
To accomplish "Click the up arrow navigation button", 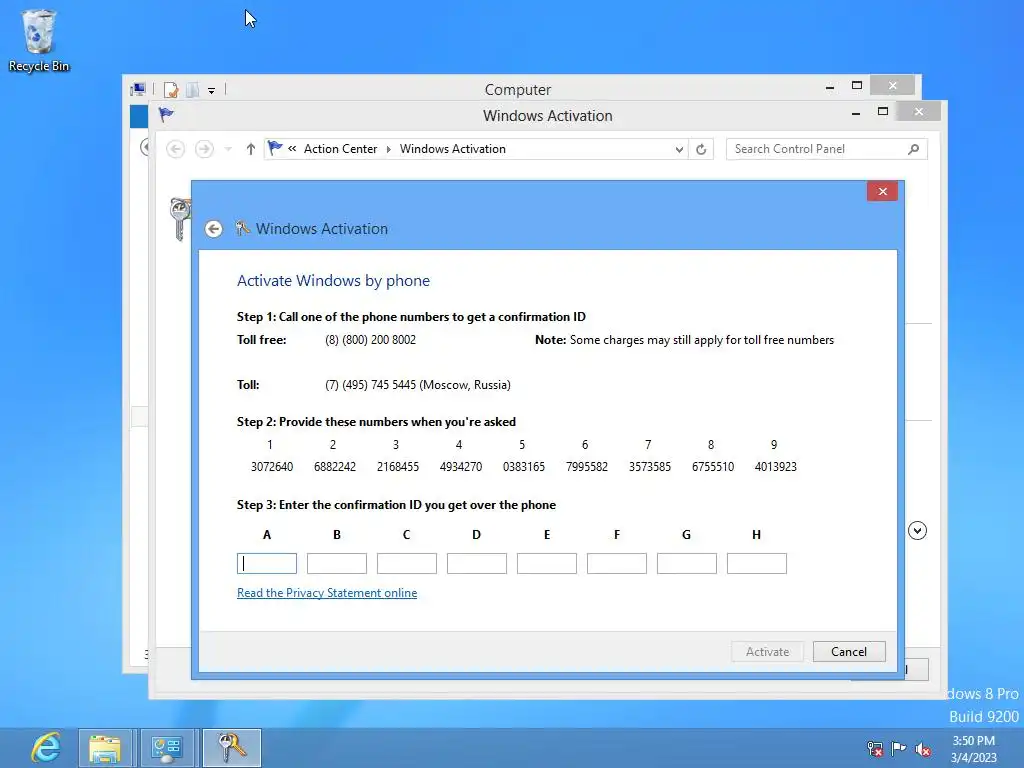I will [251, 149].
